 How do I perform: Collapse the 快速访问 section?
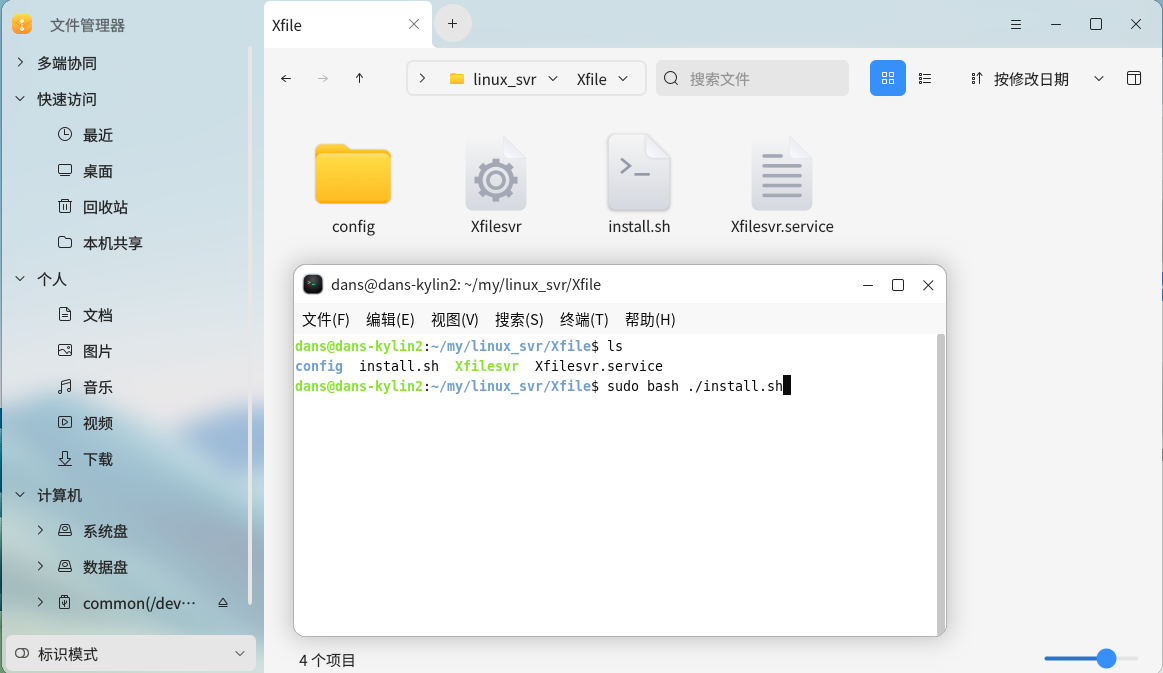pos(20,99)
